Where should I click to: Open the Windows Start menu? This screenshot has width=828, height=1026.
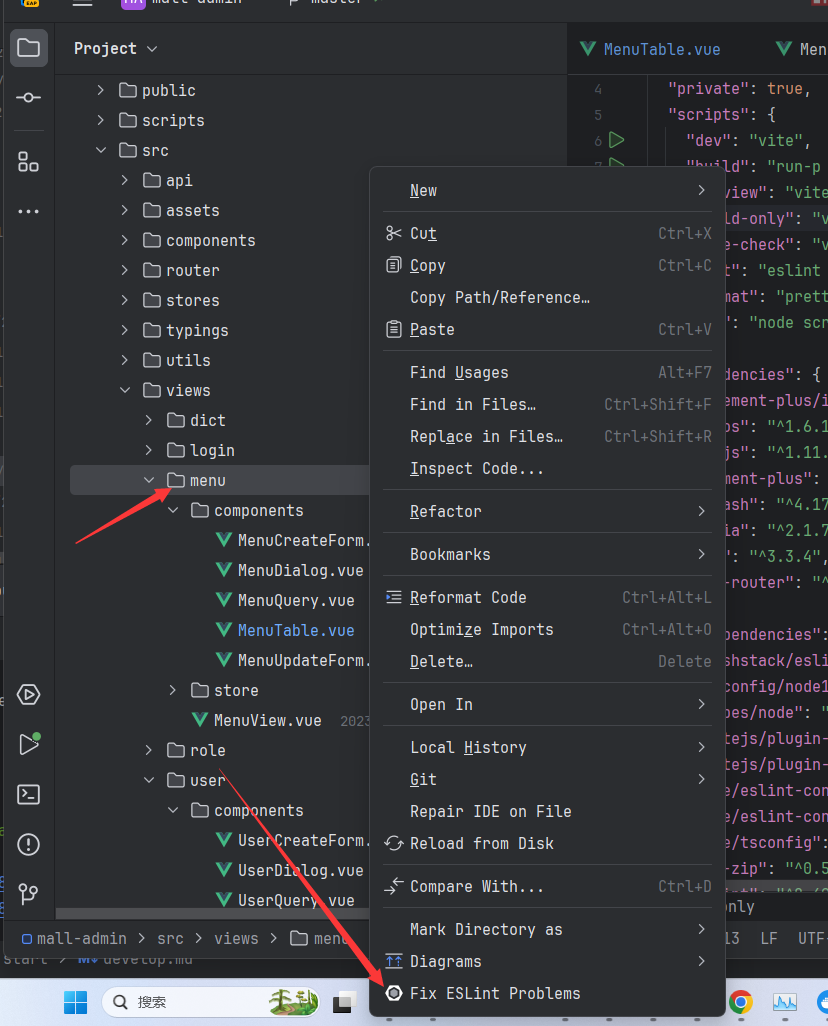[x=75, y=1001]
